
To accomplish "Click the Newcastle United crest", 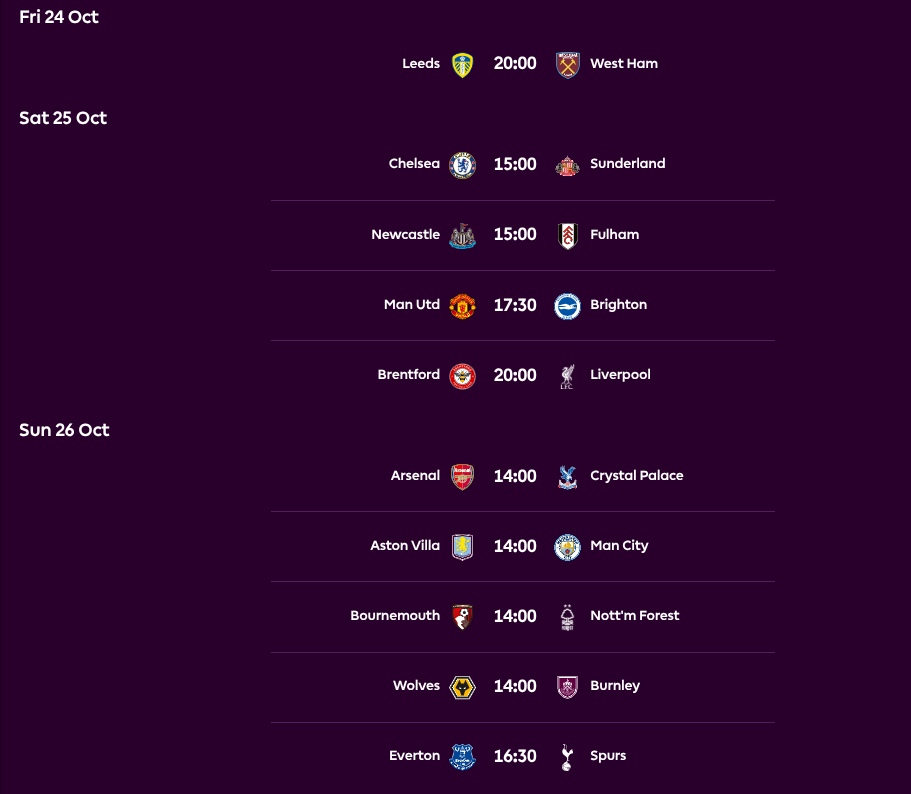I will pos(462,234).
